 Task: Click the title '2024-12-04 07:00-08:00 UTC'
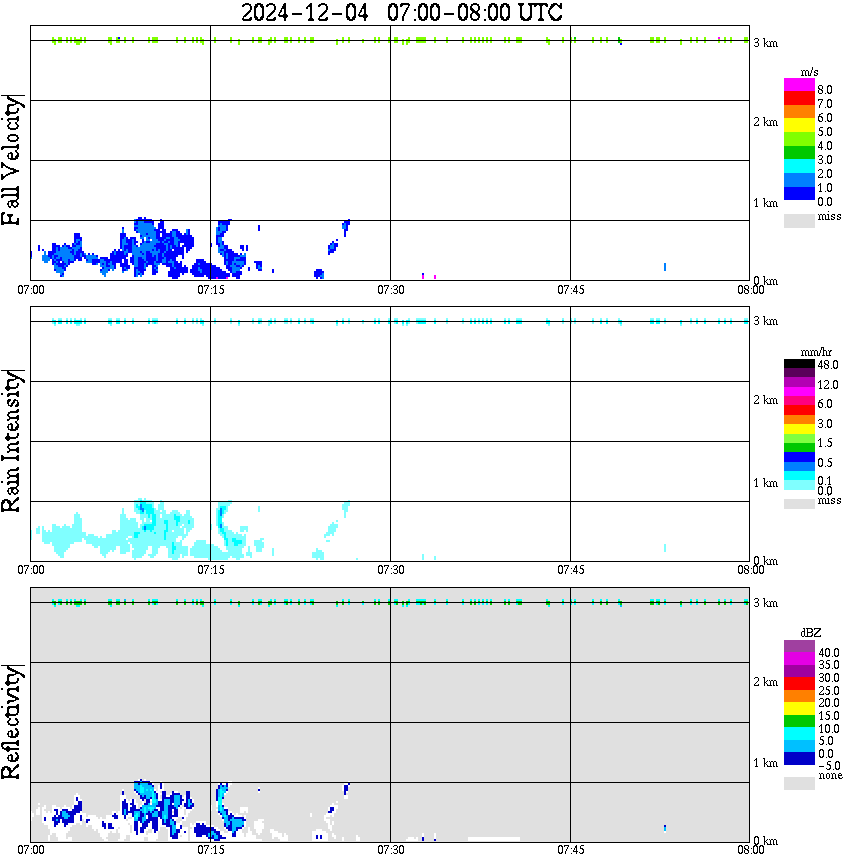[401, 12]
